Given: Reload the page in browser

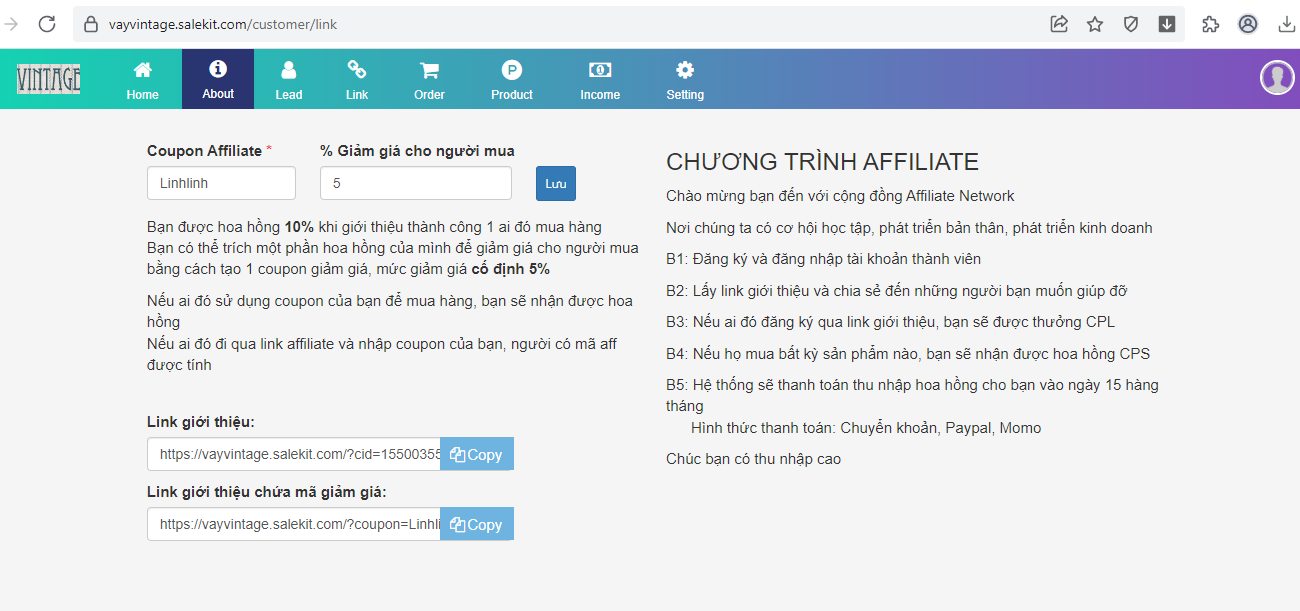Looking at the screenshot, I should point(47,24).
